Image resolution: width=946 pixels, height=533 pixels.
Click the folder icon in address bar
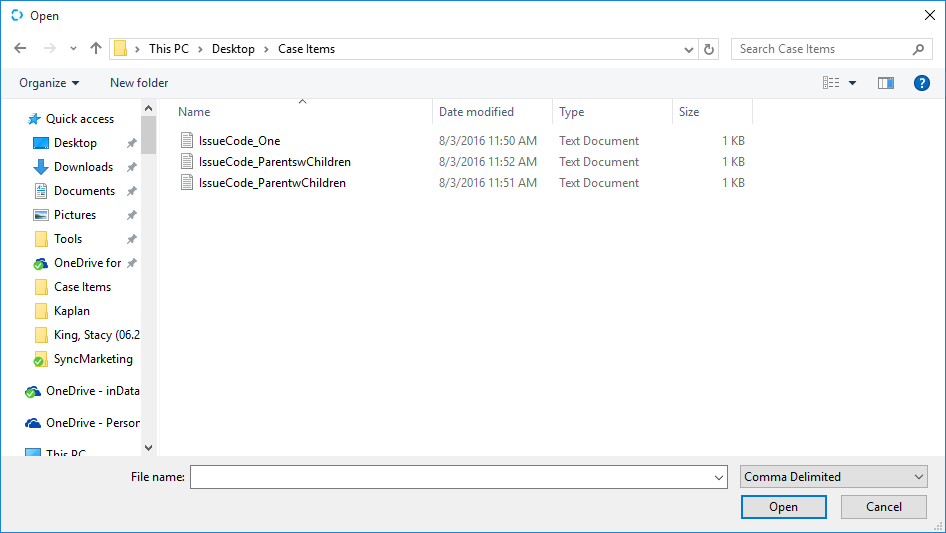pyautogui.click(x=121, y=49)
